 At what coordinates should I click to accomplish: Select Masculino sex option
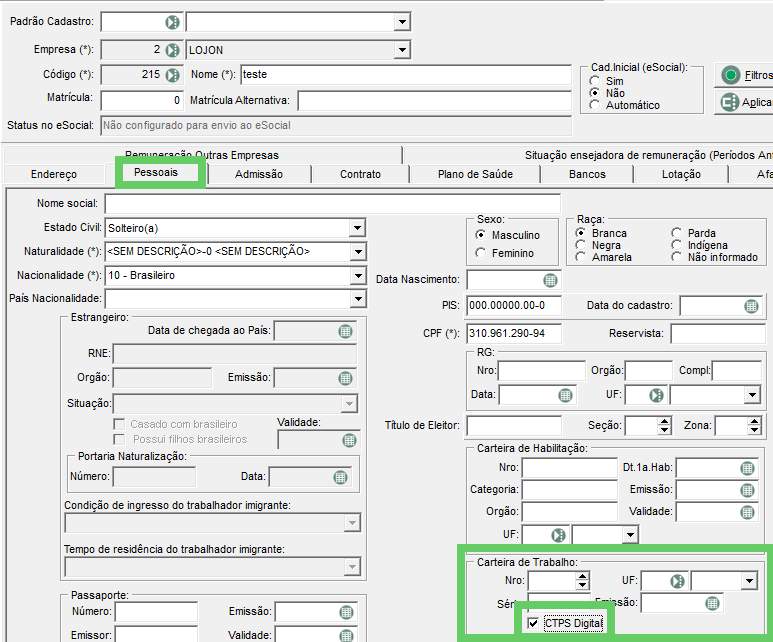(481, 235)
